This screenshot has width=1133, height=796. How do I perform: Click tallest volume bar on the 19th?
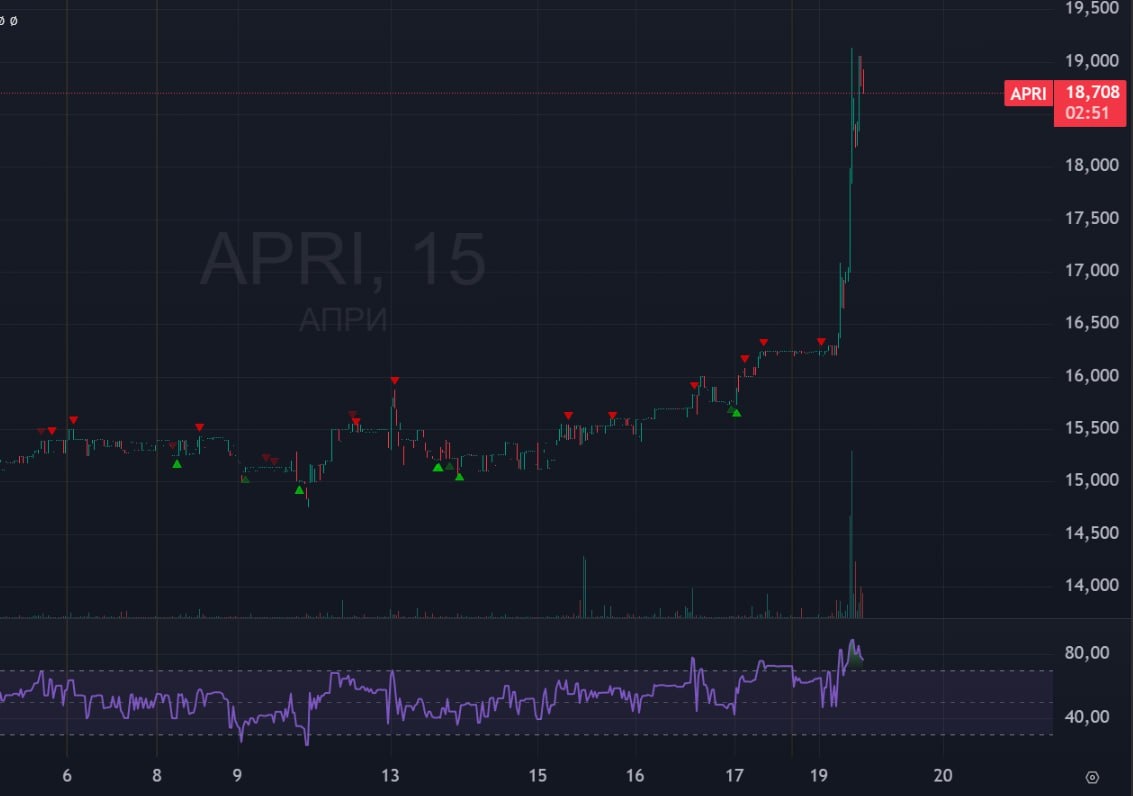(852, 535)
